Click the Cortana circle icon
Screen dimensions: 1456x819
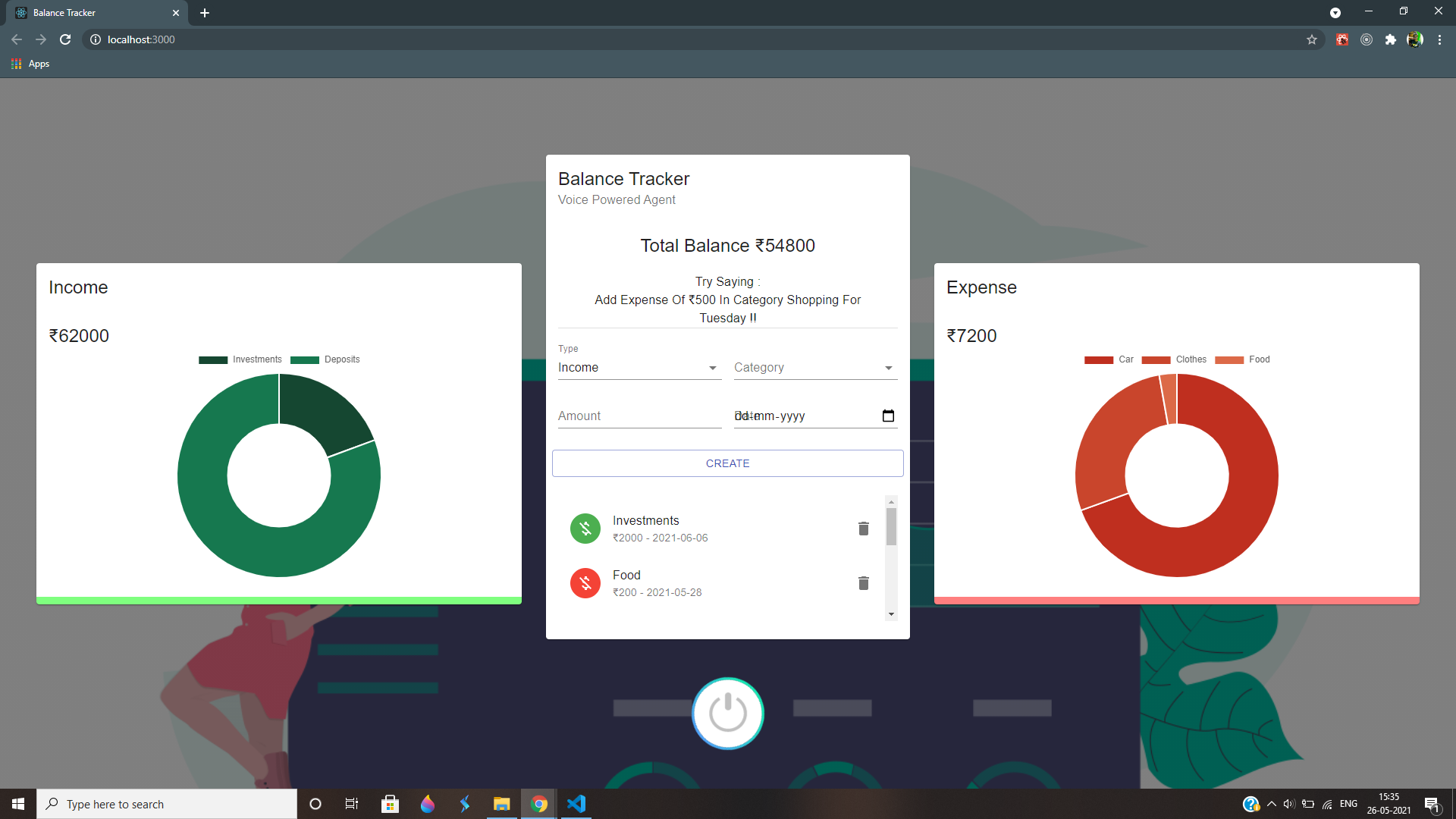tap(315, 804)
